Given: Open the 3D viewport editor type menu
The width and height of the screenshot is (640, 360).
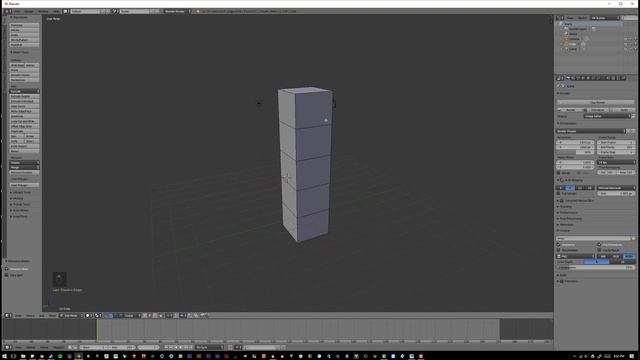Looking at the screenshot, I should (8, 316).
